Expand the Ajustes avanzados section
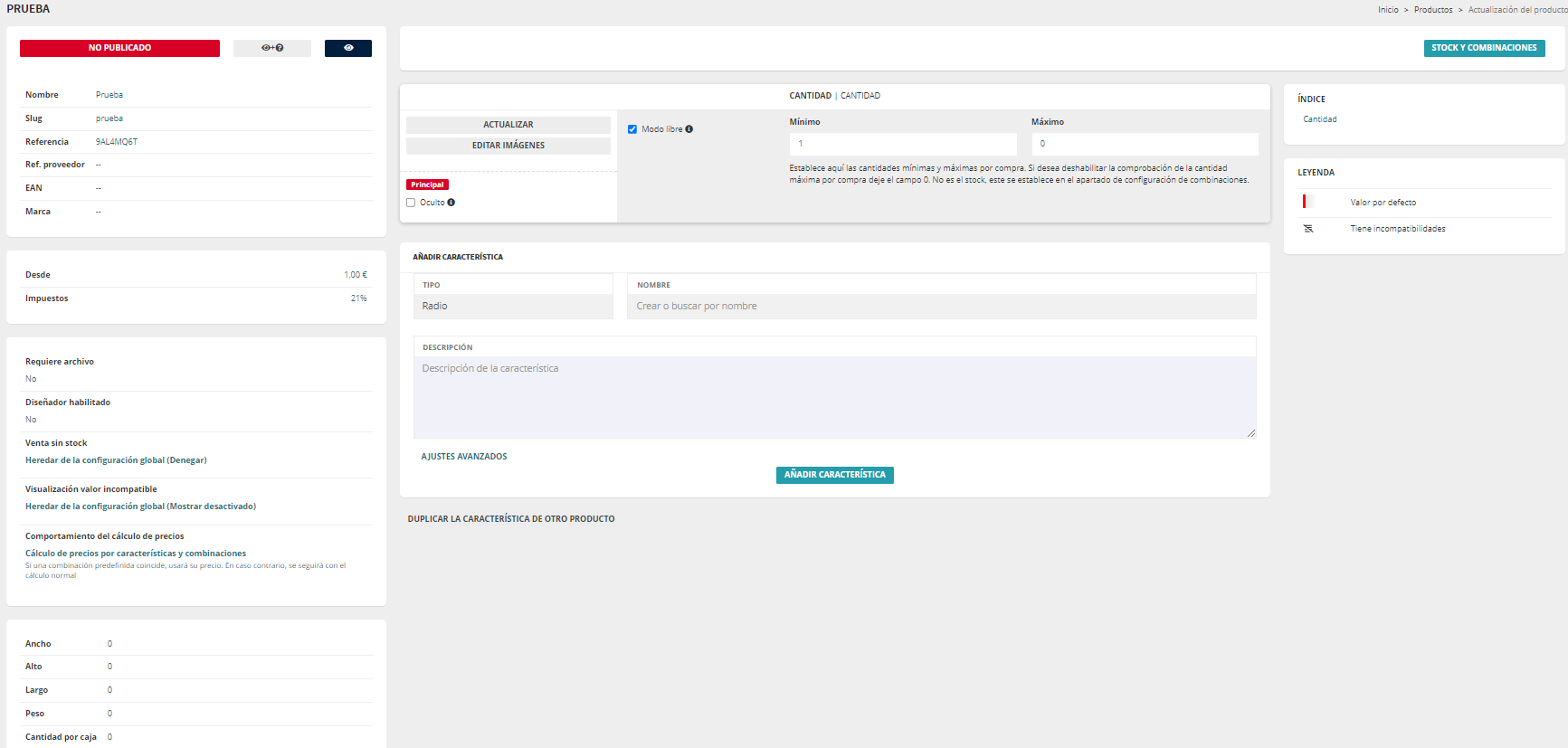 [x=464, y=457]
